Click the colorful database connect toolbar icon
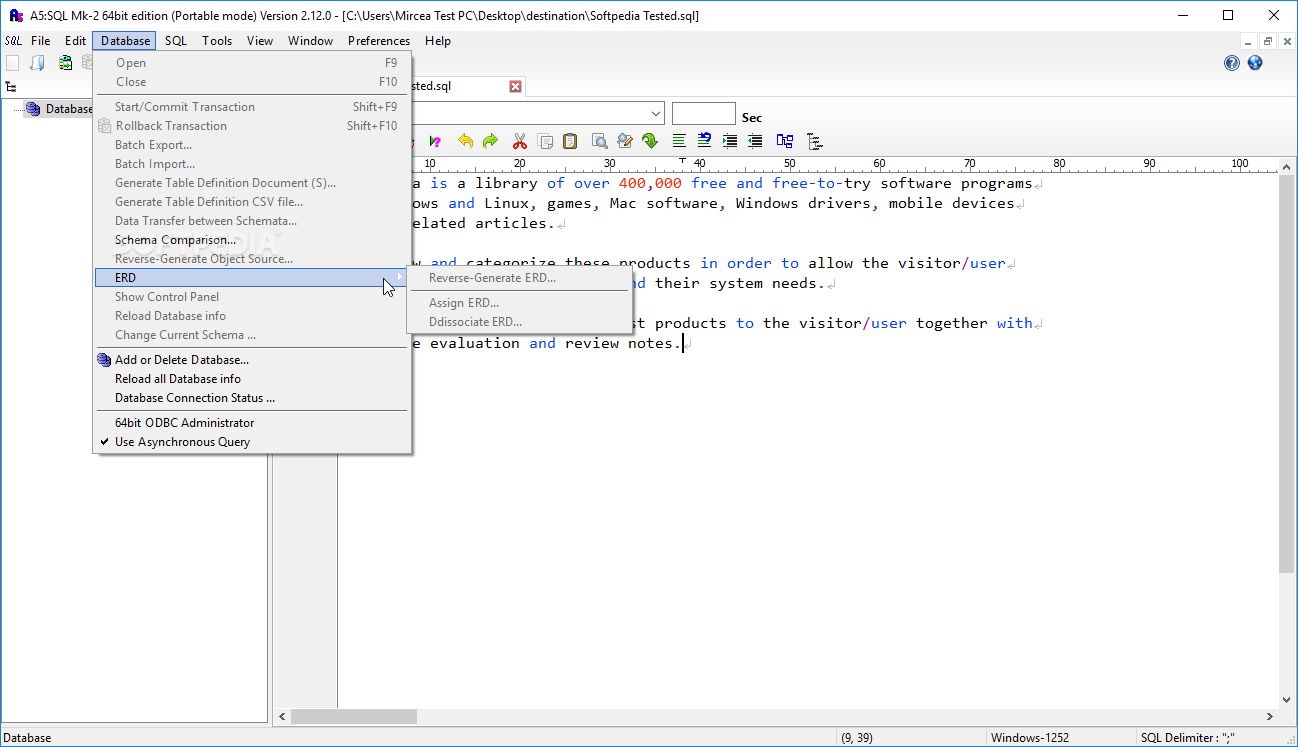The image size is (1298, 747). 65,63
